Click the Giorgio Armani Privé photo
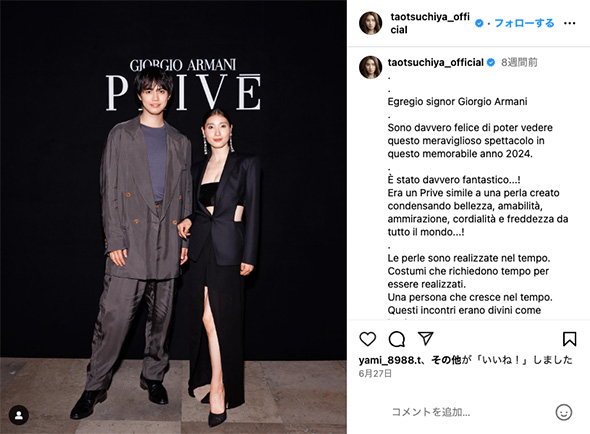 (173, 217)
